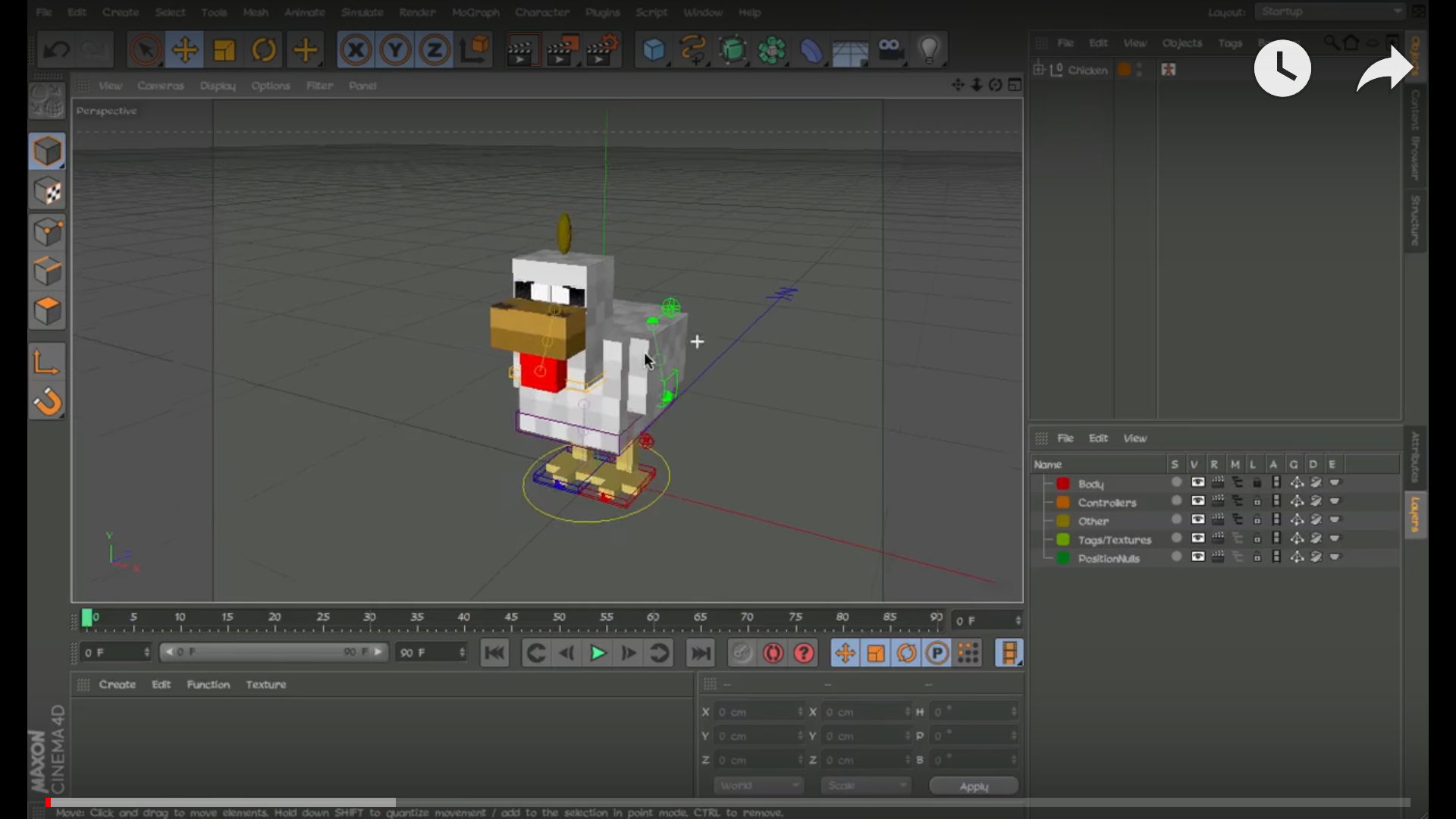Open the Simulate menu
This screenshot has width=1456, height=819.
(362, 12)
